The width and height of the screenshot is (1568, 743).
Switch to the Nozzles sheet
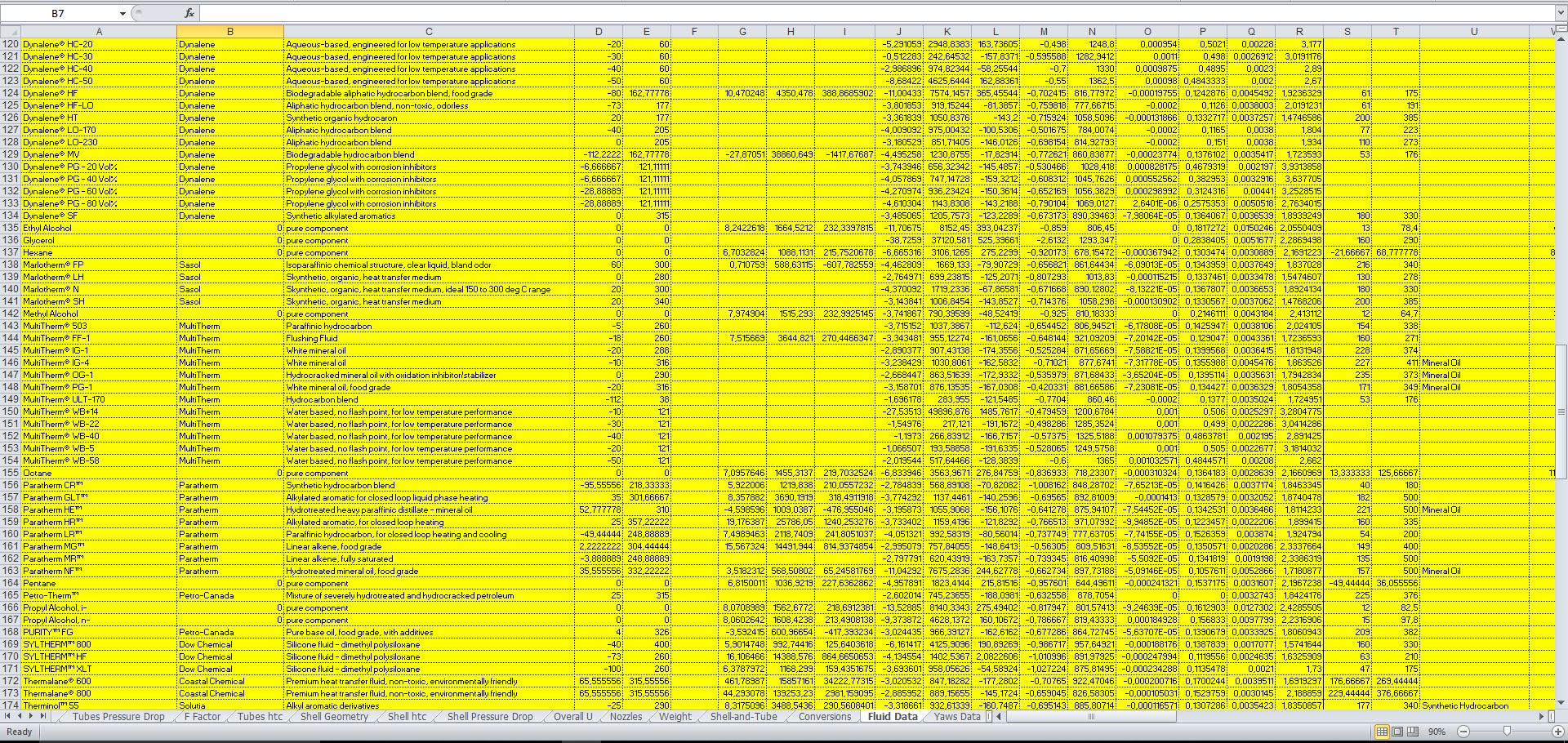point(626,717)
